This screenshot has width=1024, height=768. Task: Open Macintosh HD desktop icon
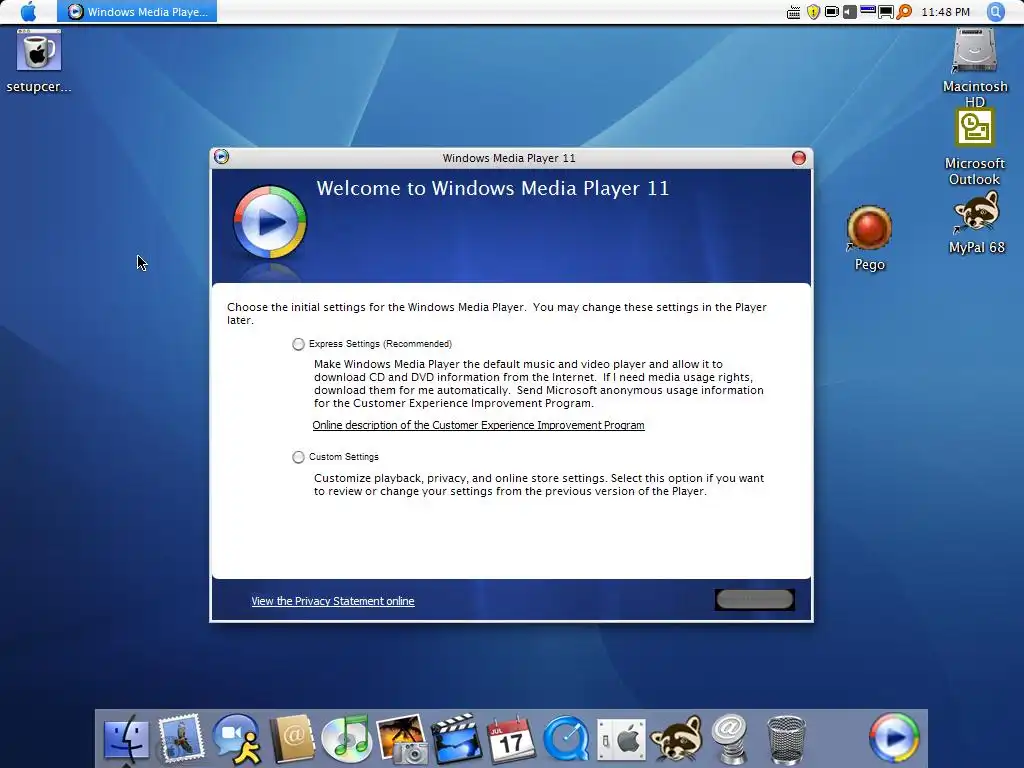974,65
